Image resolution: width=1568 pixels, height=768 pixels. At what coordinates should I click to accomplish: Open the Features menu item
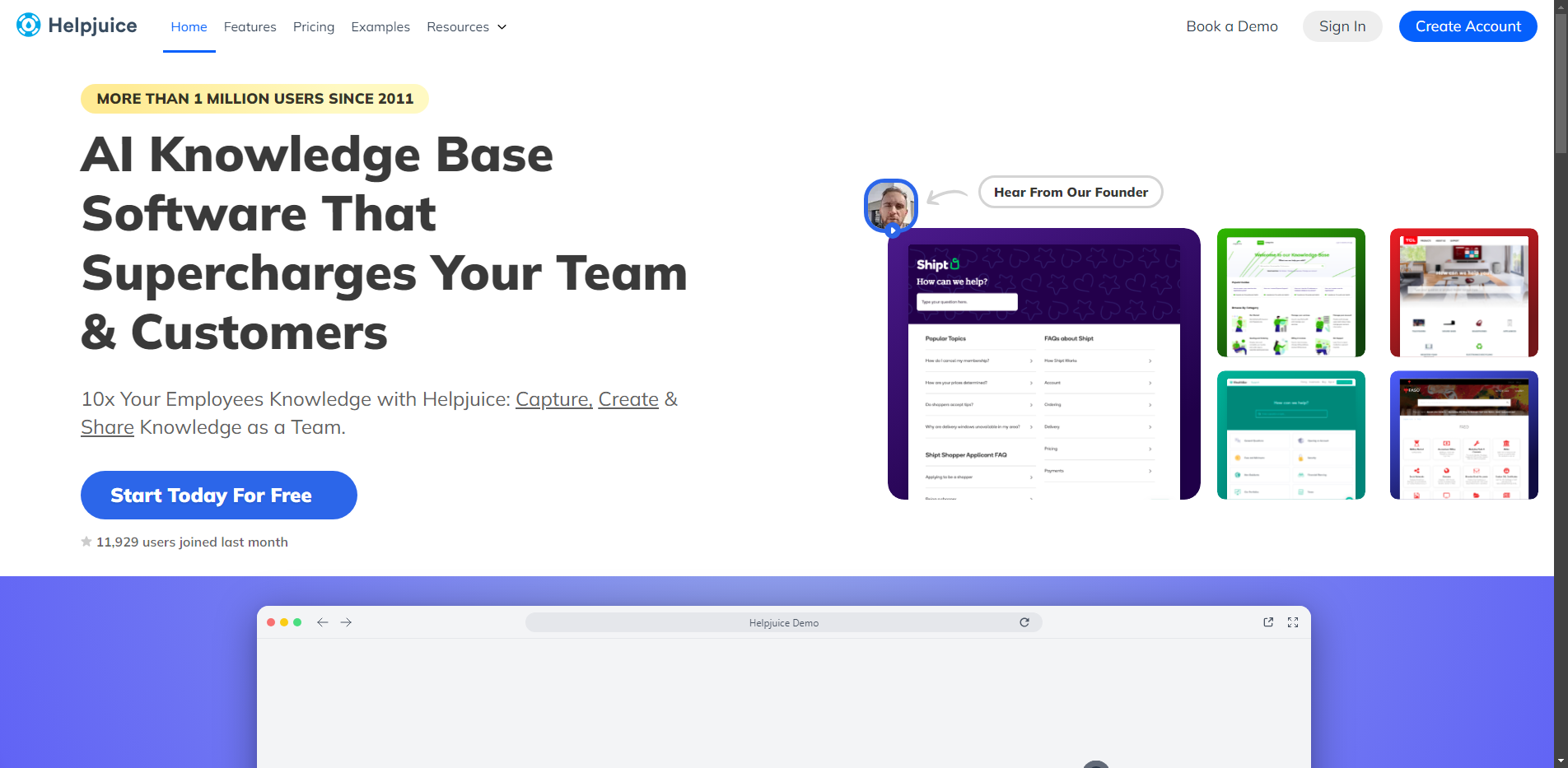pyautogui.click(x=250, y=27)
